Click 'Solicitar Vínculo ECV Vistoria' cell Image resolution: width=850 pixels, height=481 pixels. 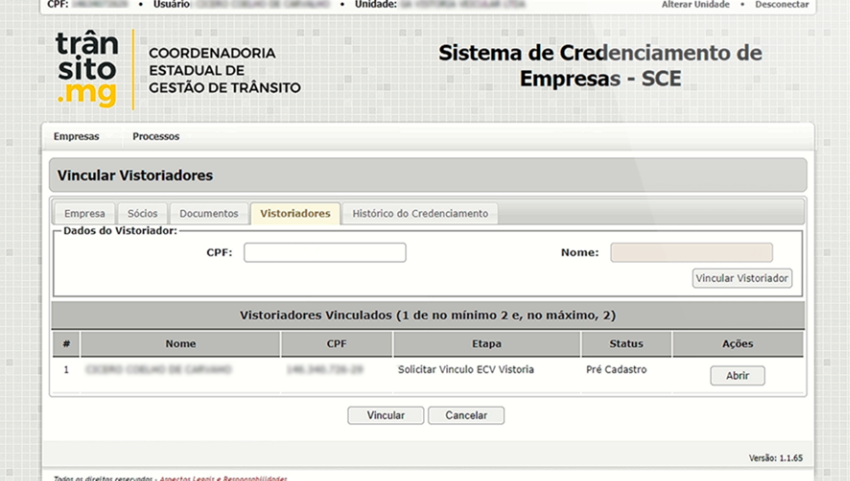(x=466, y=369)
